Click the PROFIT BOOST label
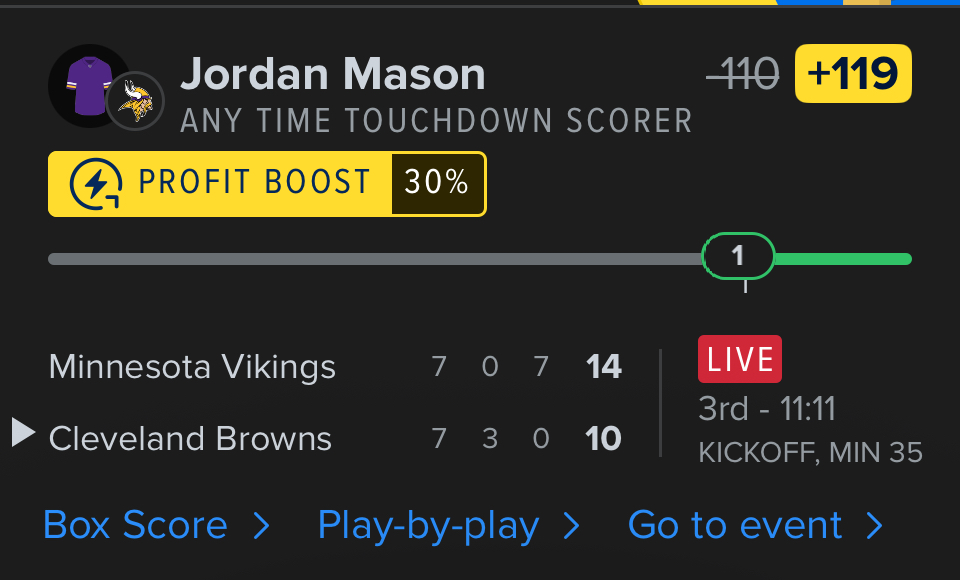The image size is (960, 580). 254,183
